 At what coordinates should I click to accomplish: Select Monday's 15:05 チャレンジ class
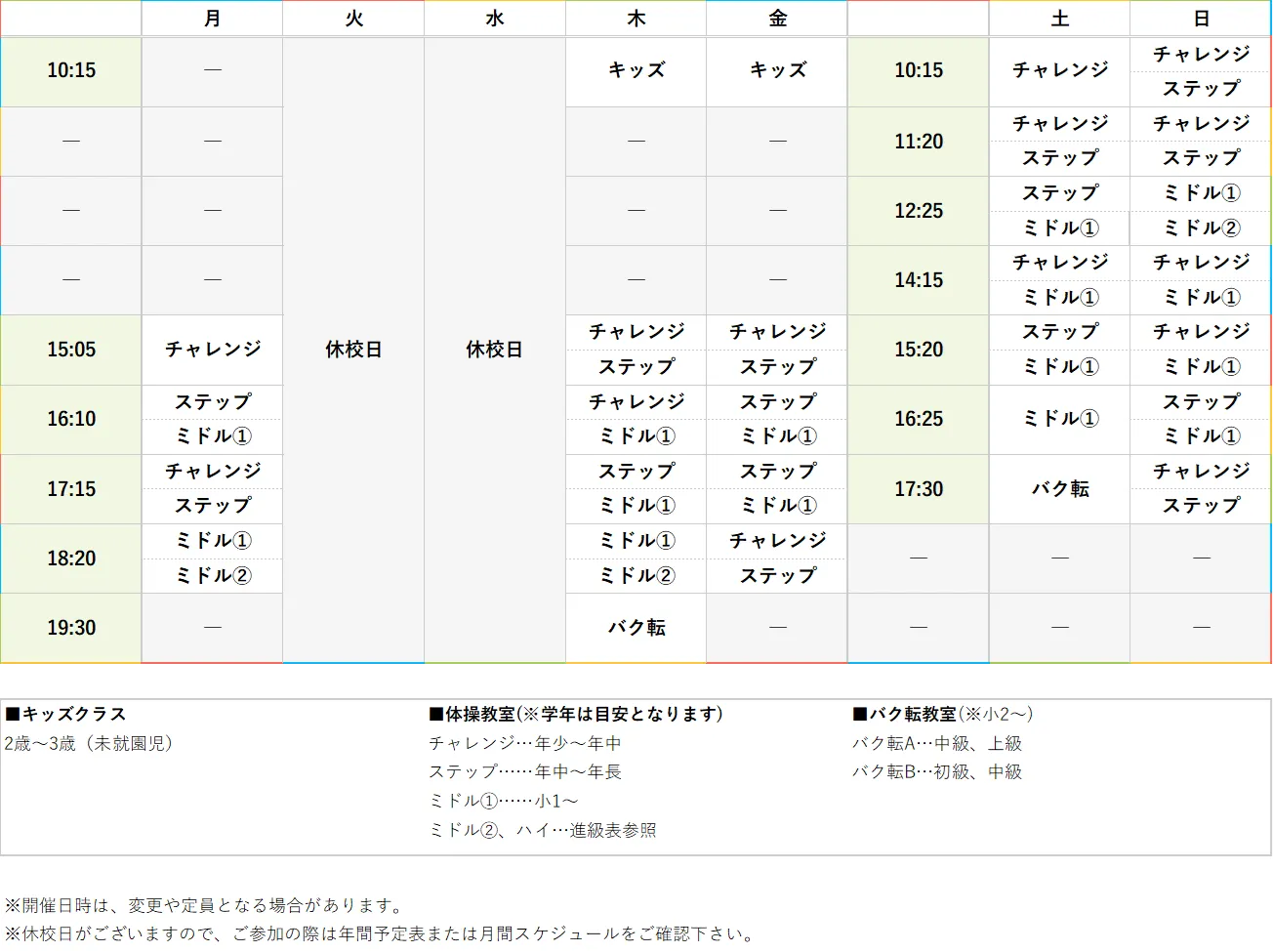212,350
